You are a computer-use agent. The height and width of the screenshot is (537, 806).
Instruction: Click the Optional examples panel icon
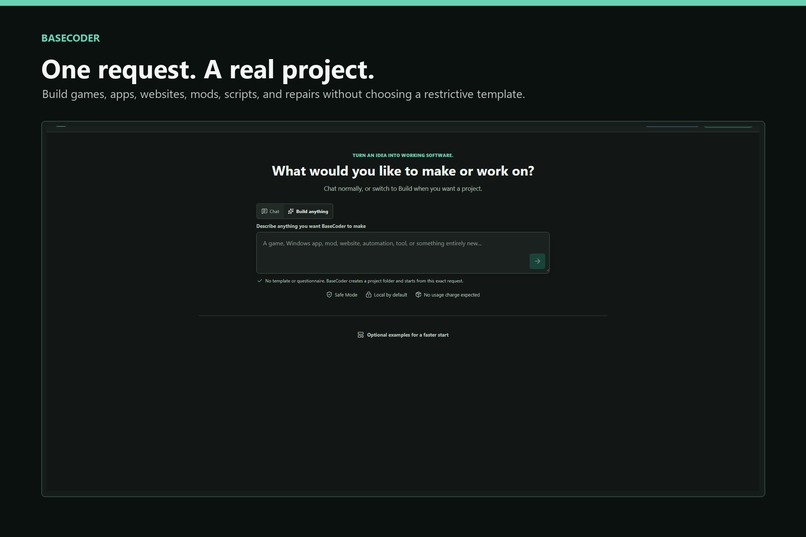[360, 335]
